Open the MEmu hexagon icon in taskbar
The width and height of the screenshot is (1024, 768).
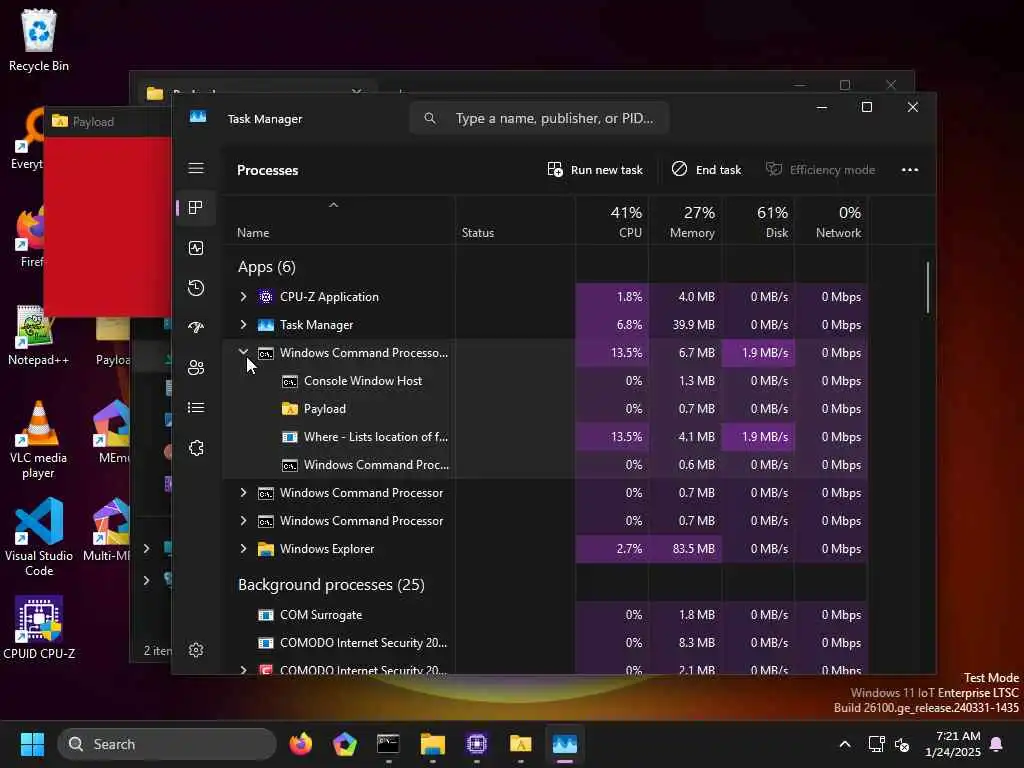[344, 744]
